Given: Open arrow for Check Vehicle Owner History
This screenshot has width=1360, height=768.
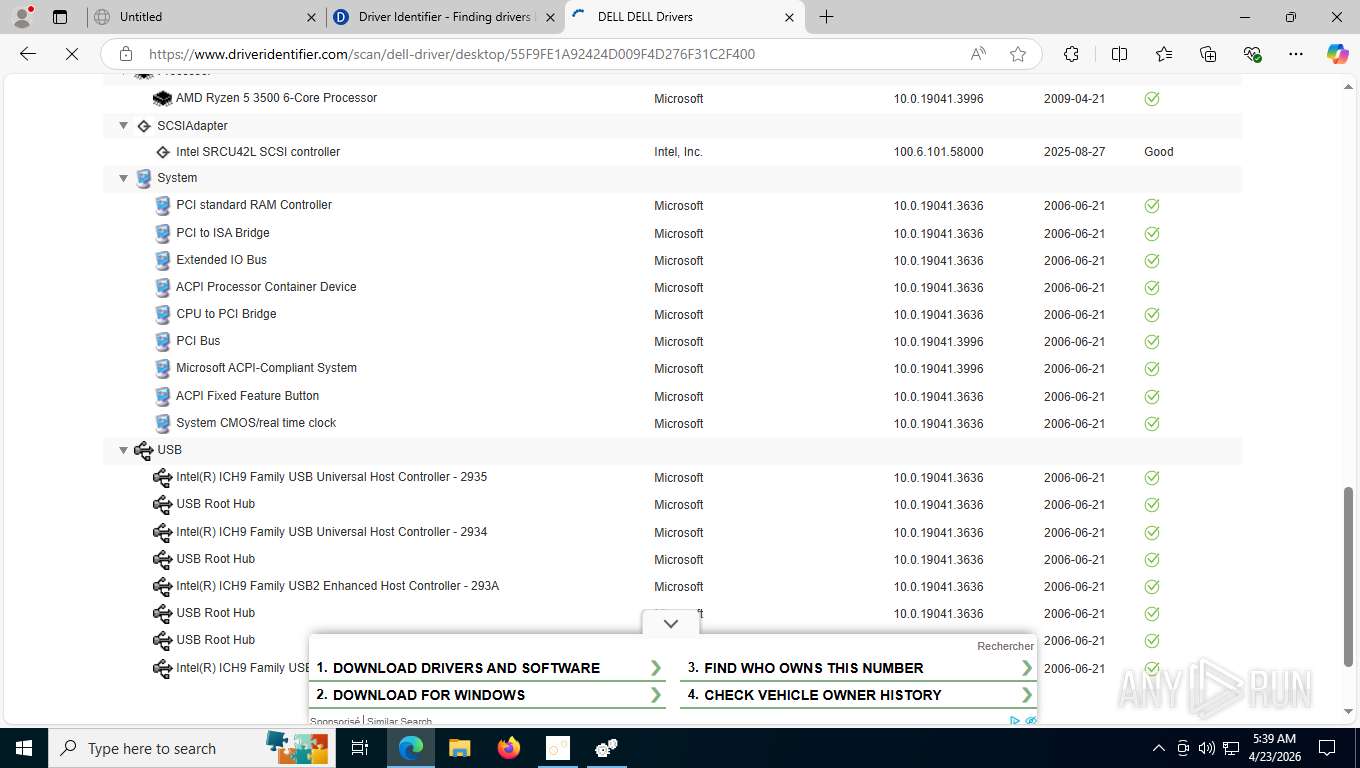Looking at the screenshot, I should coord(1027,695).
